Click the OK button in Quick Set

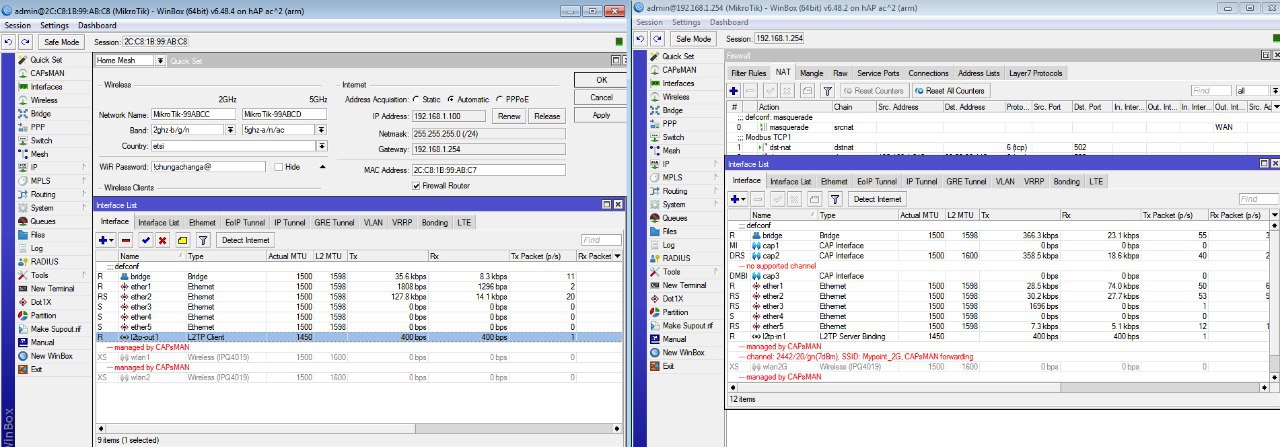601,80
